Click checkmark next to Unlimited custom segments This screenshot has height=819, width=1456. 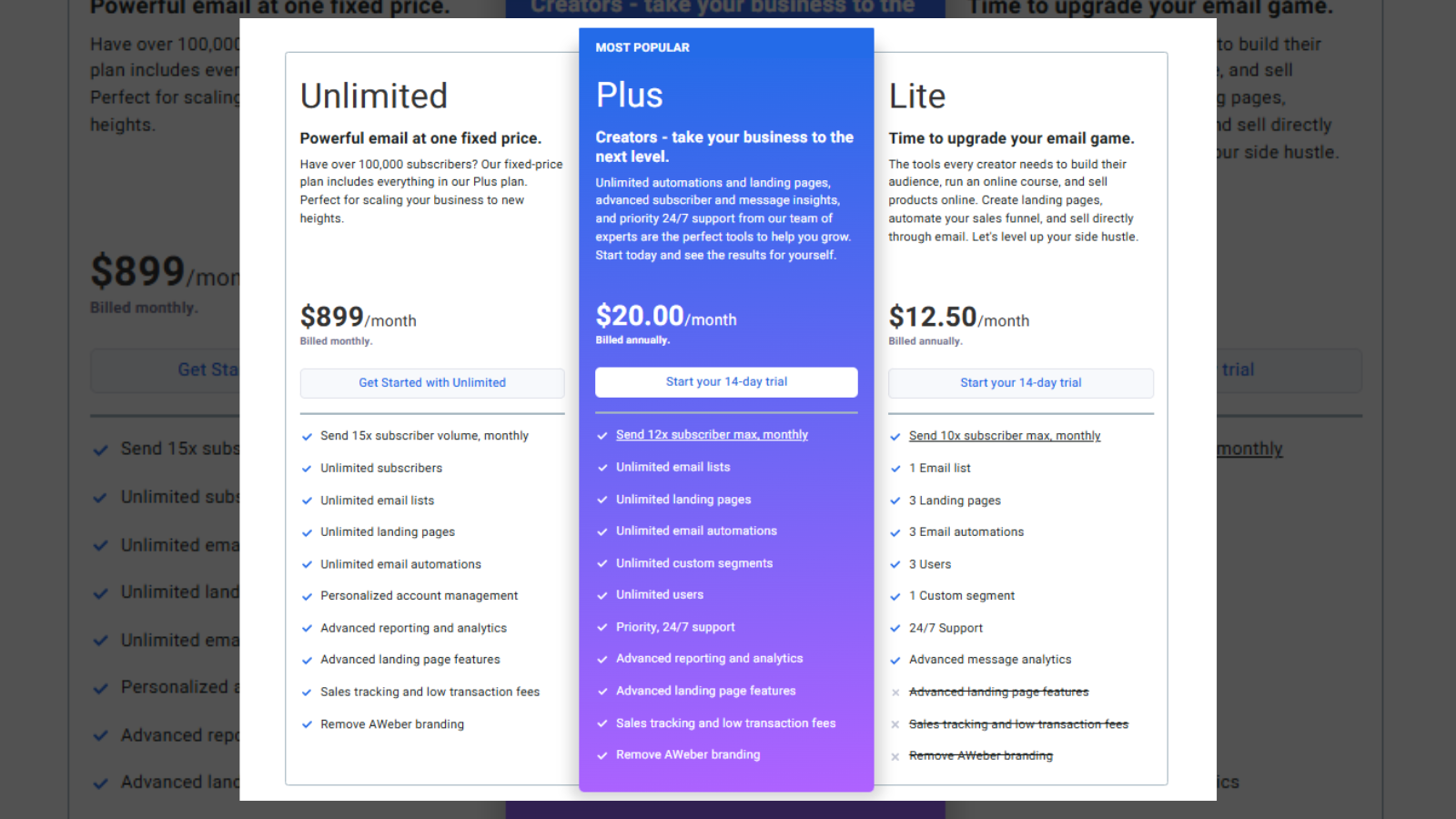(x=602, y=563)
